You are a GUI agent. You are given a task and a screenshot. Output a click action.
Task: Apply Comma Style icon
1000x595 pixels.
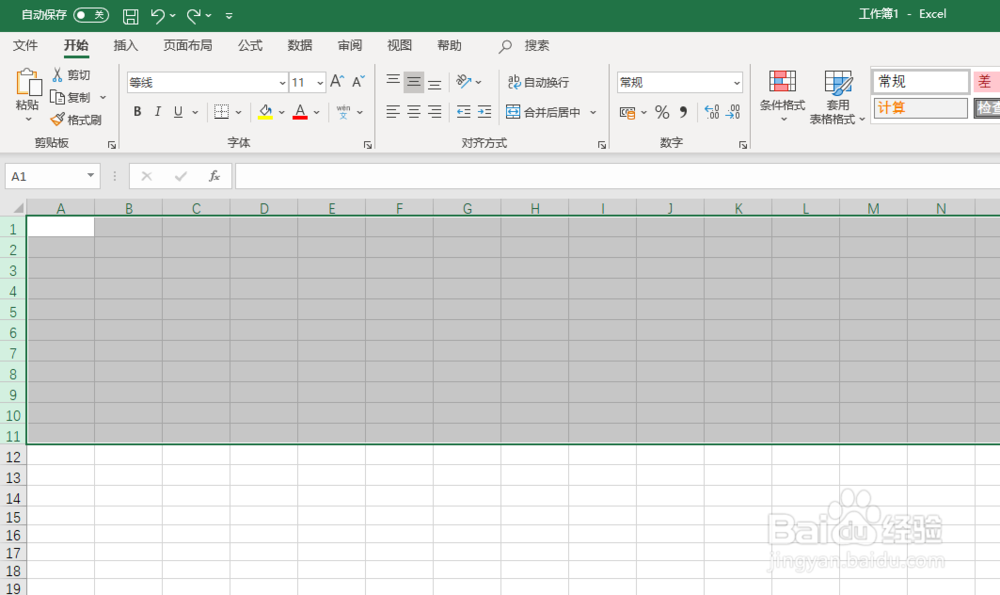tap(683, 112)
